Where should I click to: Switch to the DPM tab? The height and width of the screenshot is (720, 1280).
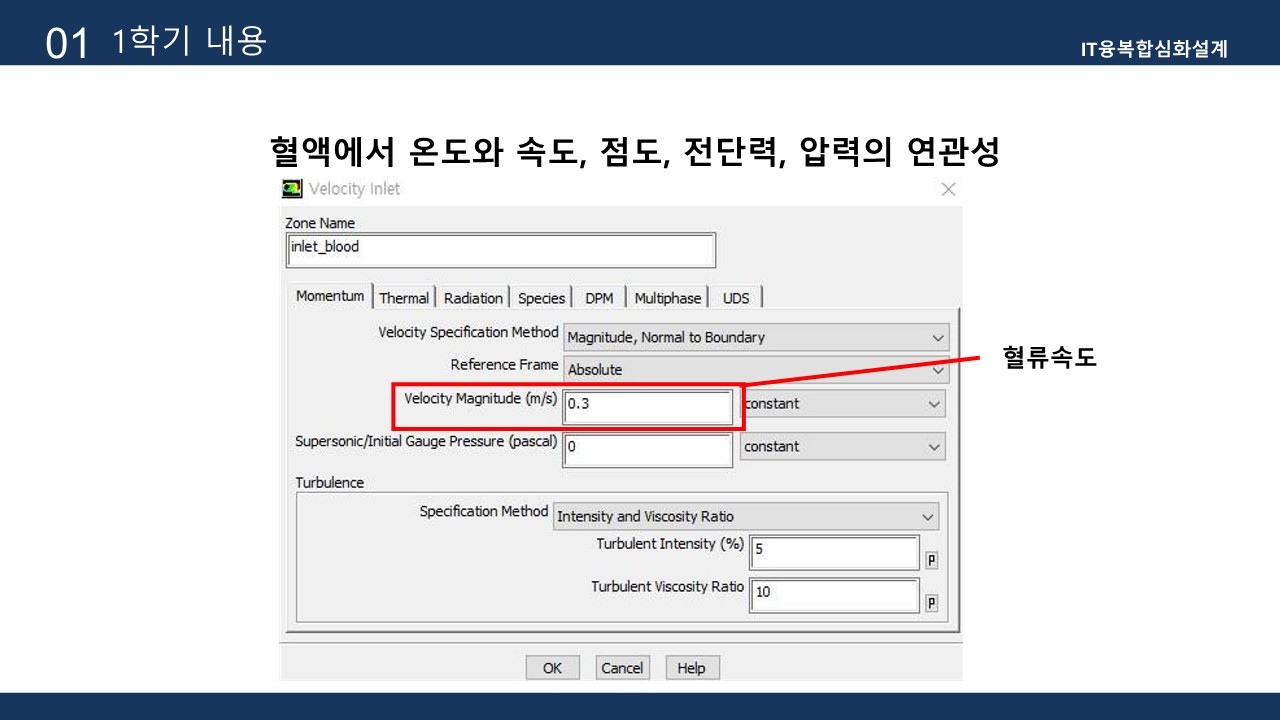point(599,298)
